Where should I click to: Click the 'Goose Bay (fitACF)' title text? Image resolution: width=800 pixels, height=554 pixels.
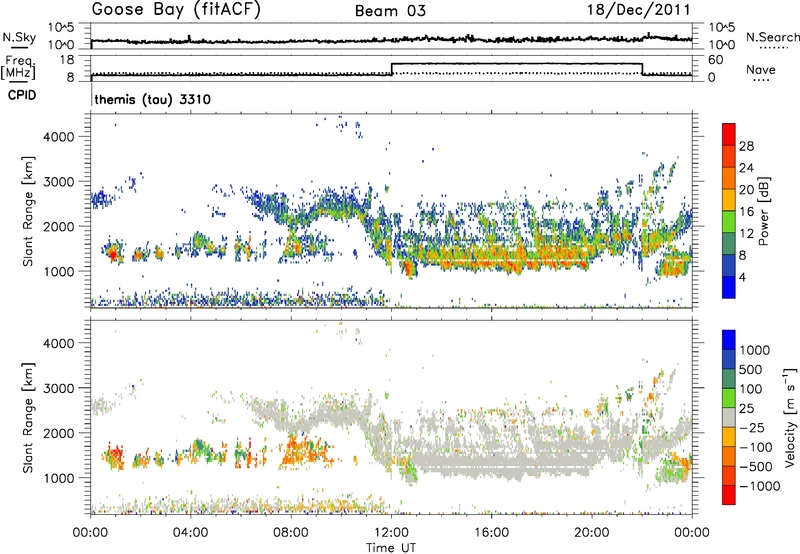pyautogui.click(x=176, y=10)
